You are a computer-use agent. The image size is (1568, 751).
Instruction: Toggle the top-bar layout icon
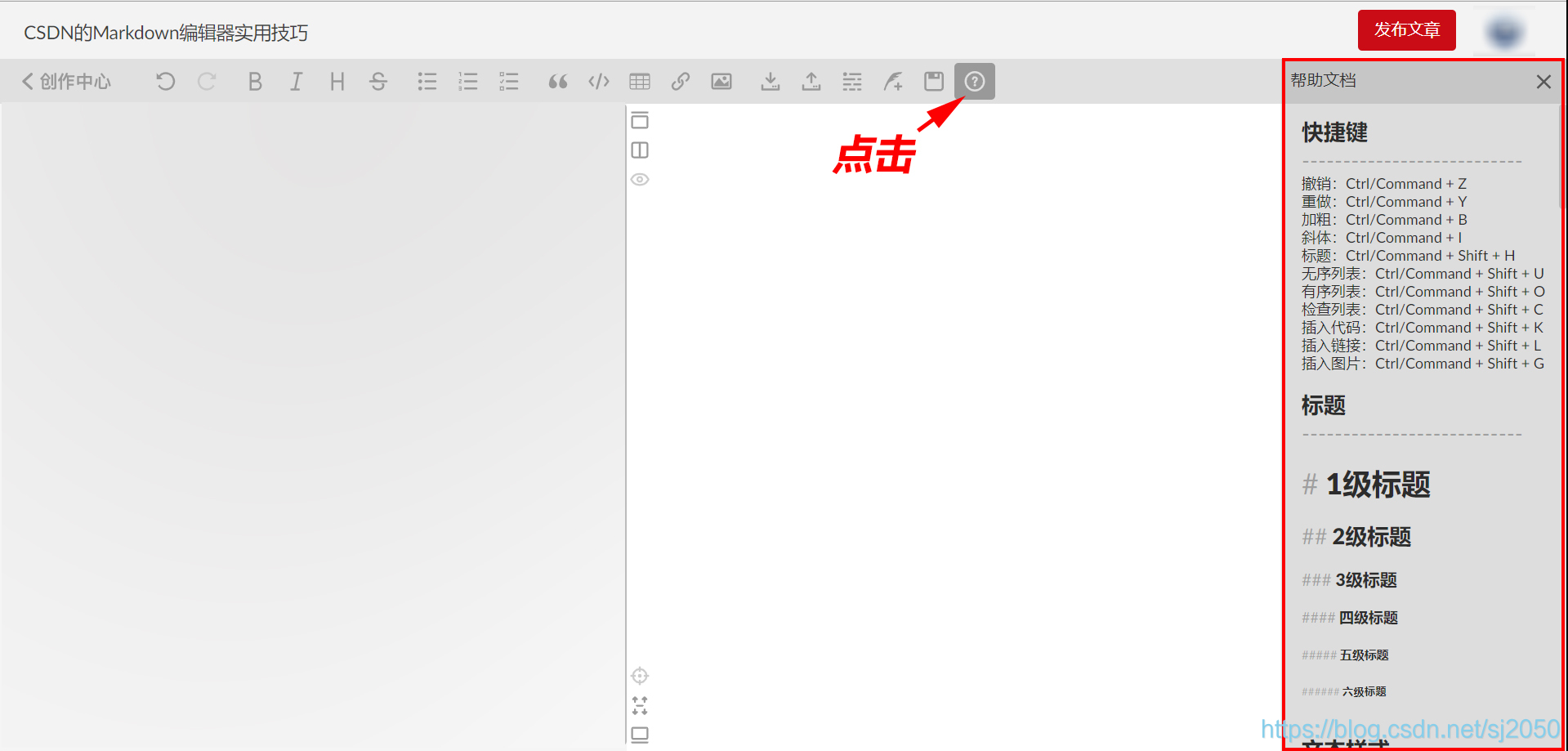(x=640, y=121)
